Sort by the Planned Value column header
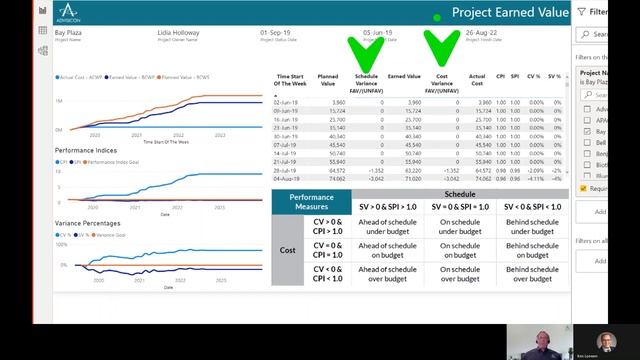This screenshot has width=640, height=360. tap(328, 80)
